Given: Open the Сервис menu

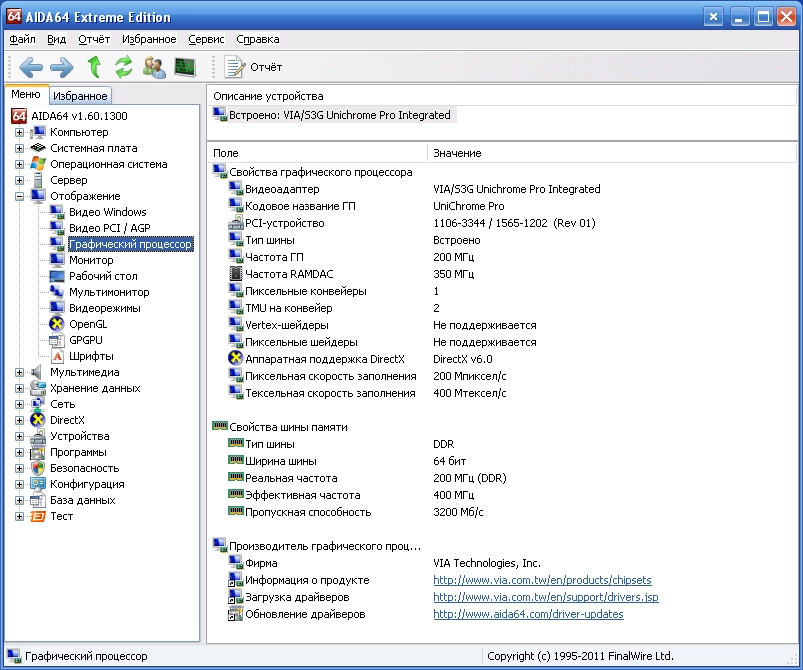Looking at the screenshot, I should [x=206, y=39].
